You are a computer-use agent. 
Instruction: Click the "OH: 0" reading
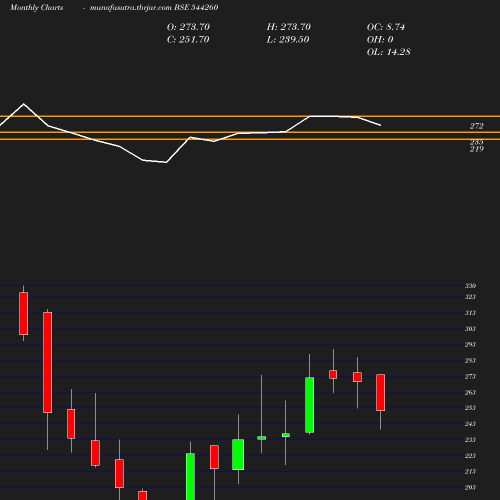380,39
